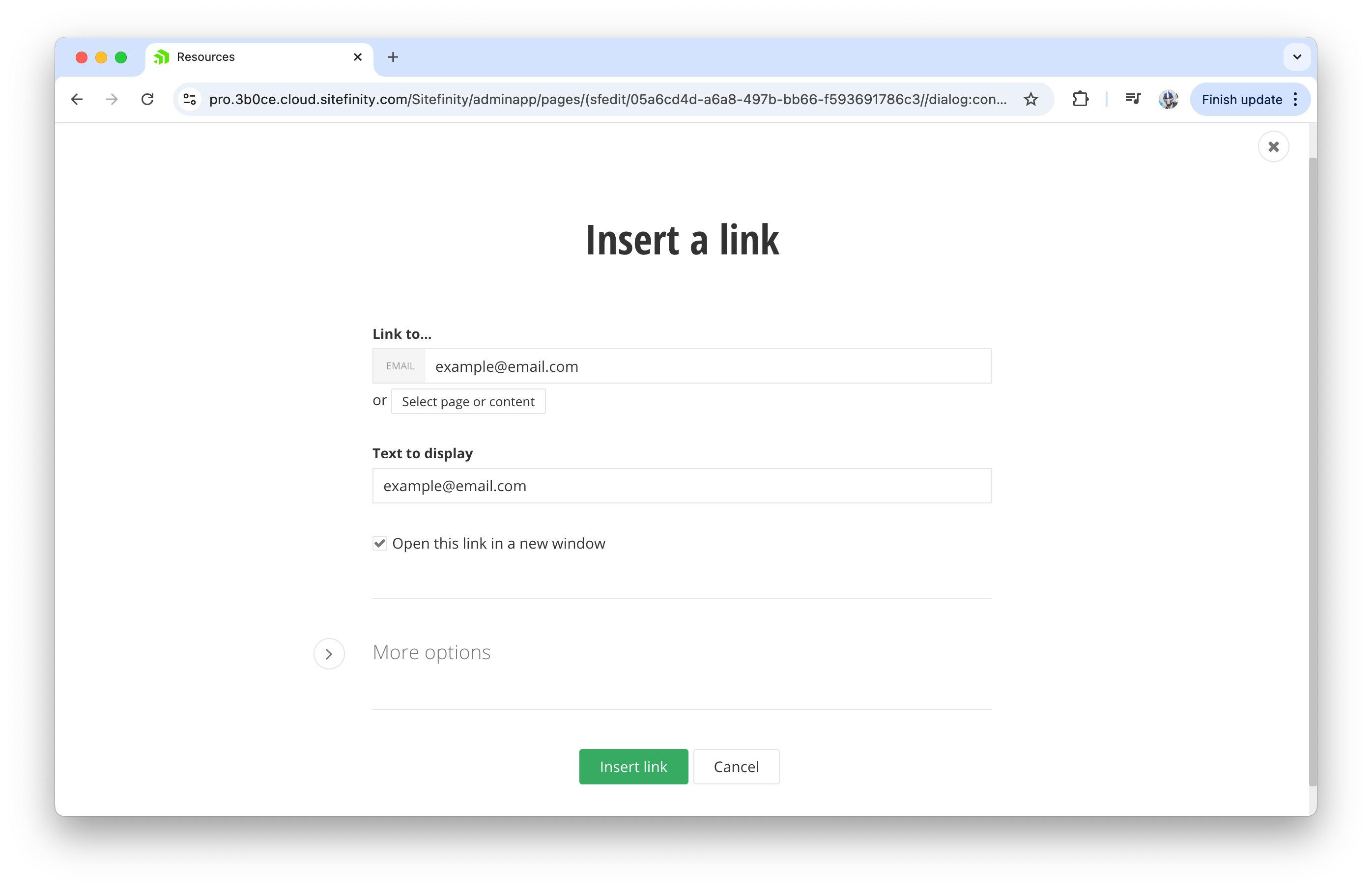The width and height of the screenshot is (1372, 889).
Task: Click the 'Insert link' green button
Action: [633, 766]
